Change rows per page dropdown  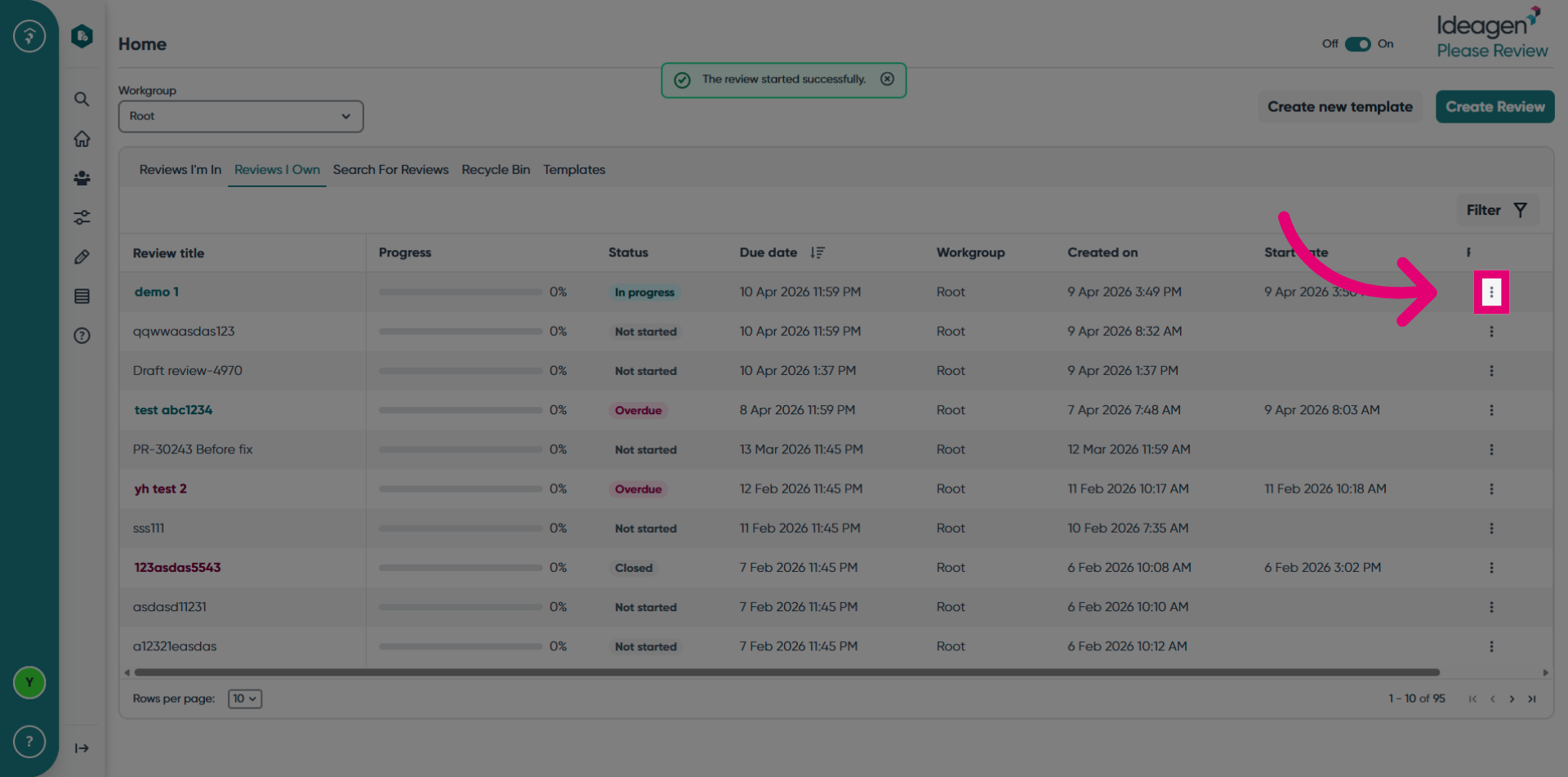click(244, 699)
